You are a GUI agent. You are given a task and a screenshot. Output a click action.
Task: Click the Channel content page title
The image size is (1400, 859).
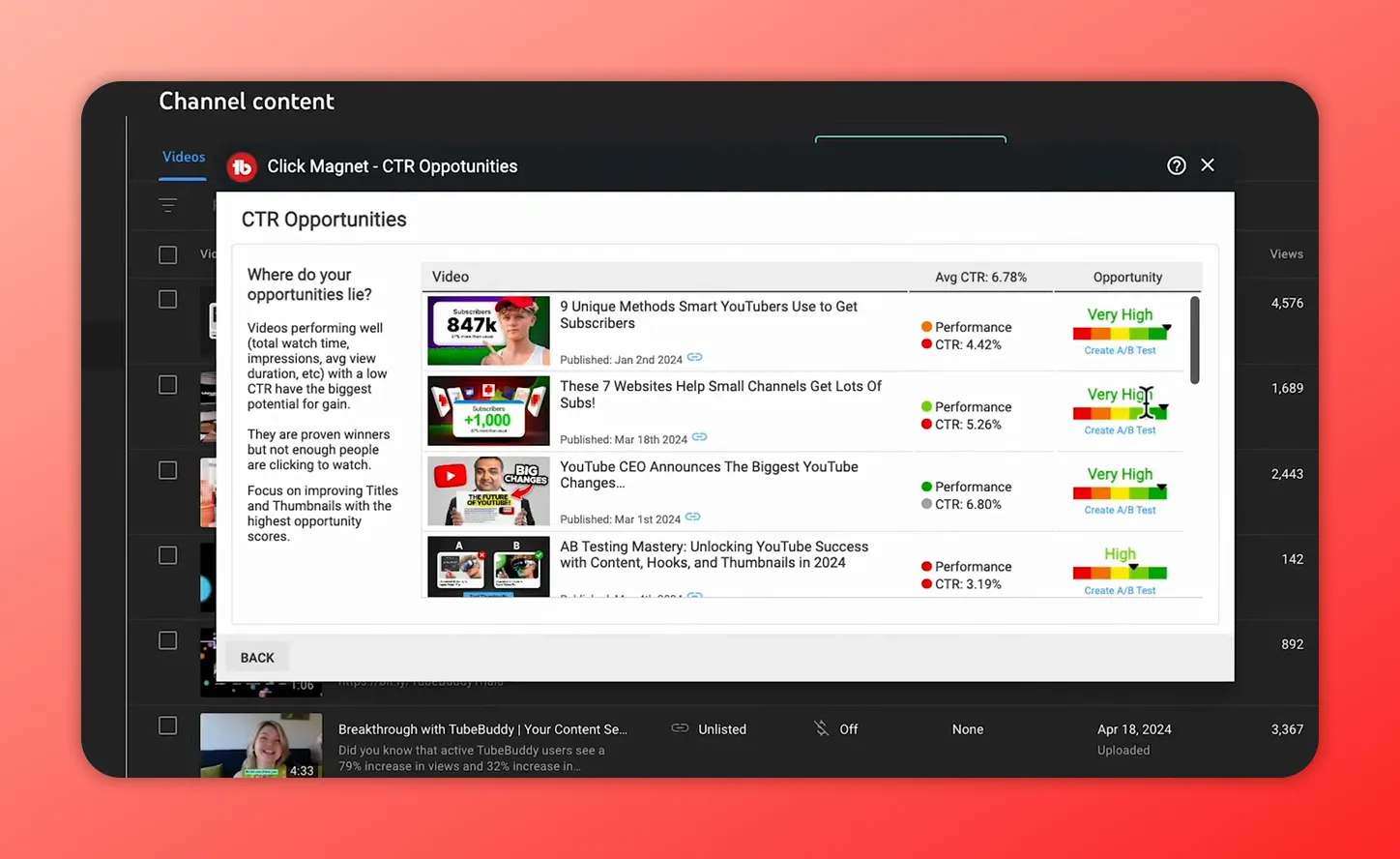247,102
